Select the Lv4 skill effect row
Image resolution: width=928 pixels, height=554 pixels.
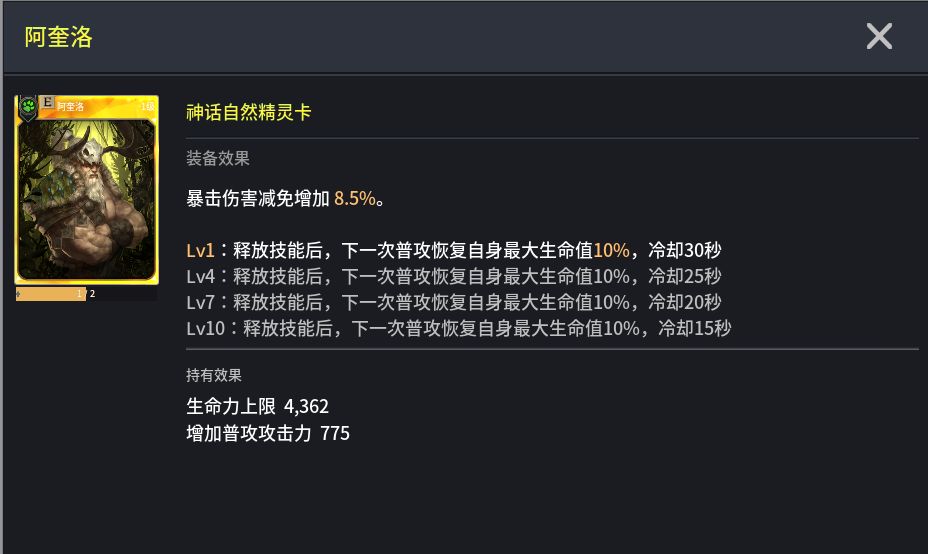tap(453, 276)
